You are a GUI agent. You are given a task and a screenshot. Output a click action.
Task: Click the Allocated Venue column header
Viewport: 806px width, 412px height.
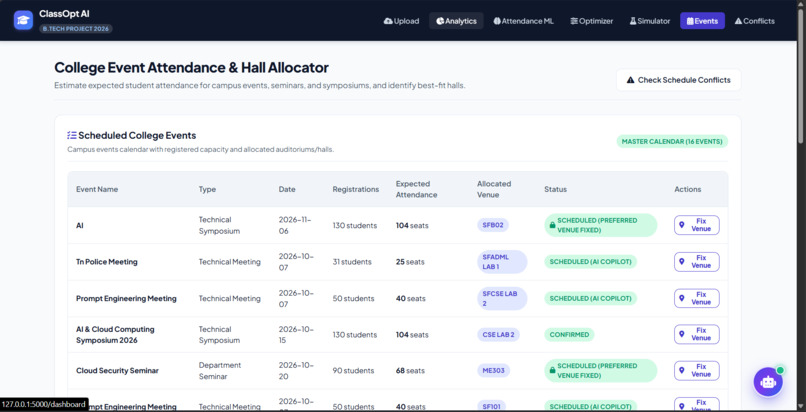(x=494, y=189)
